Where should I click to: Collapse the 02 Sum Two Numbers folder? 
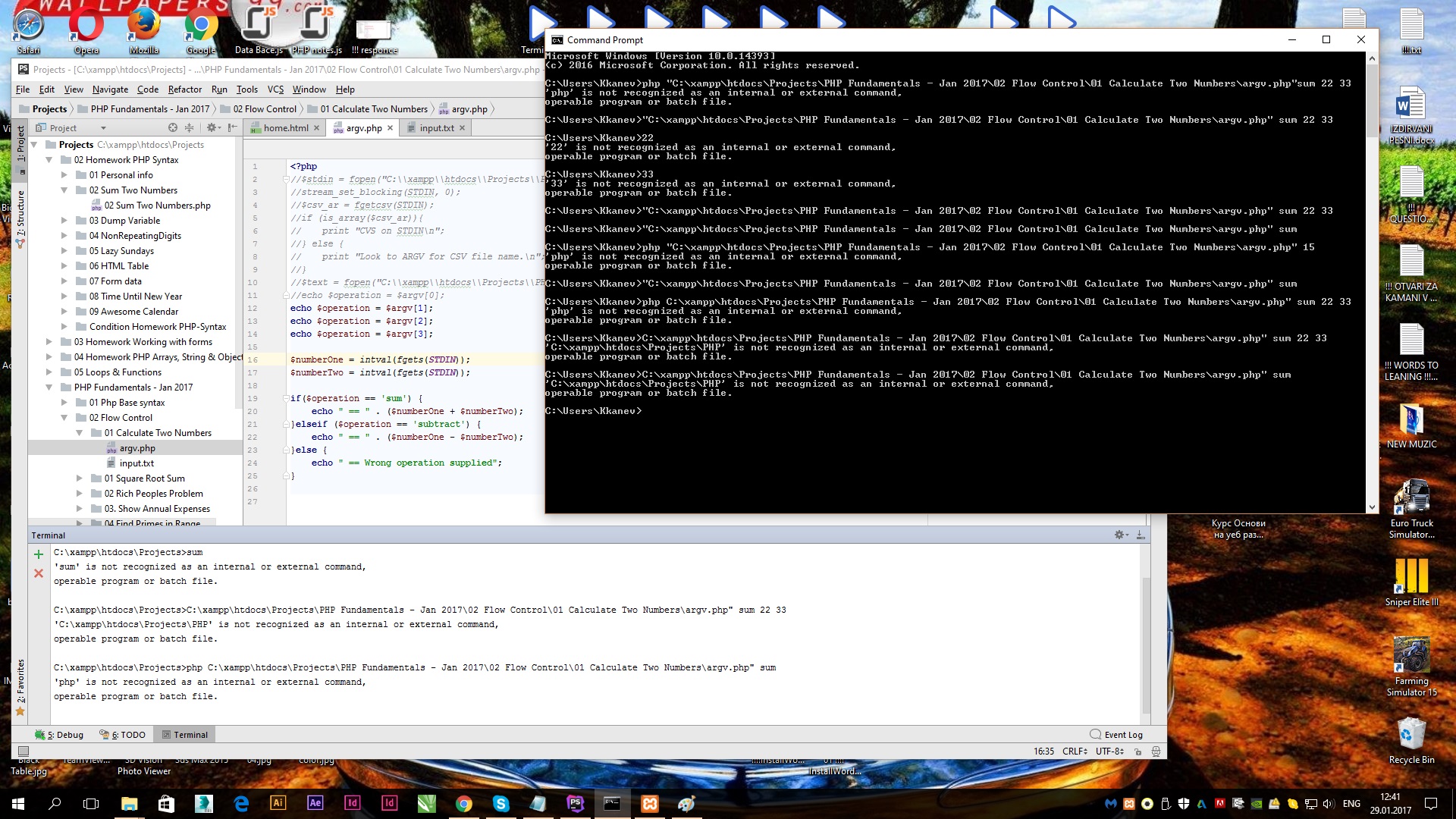click(x=64, y=190)
